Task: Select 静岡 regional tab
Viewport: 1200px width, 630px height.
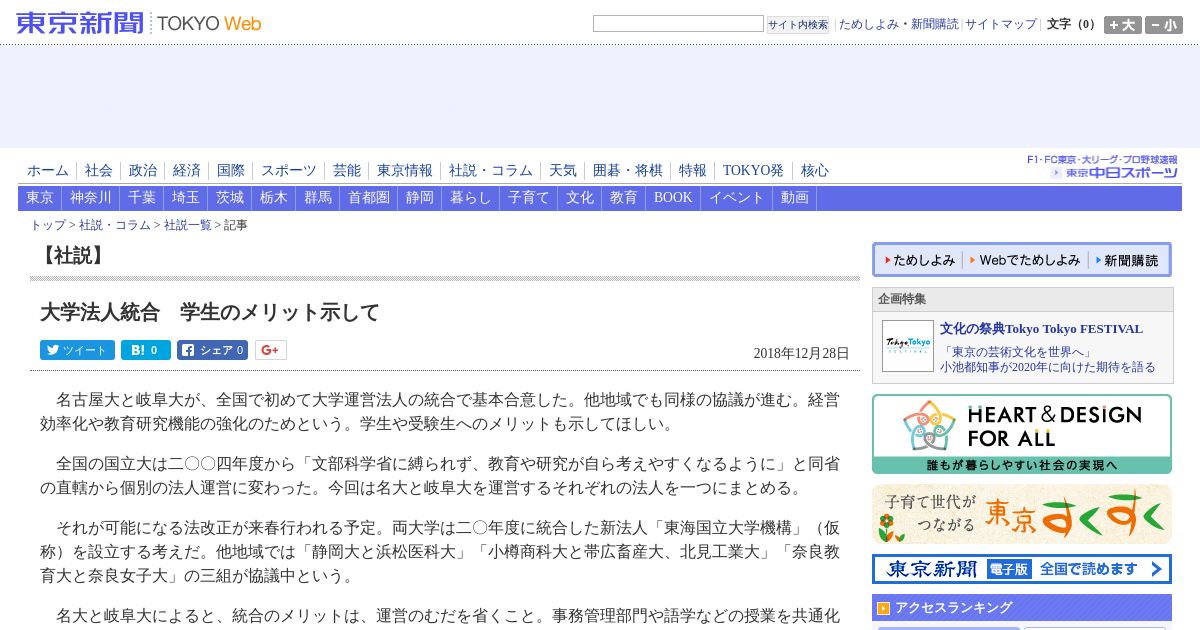Action: coord(420,198)
